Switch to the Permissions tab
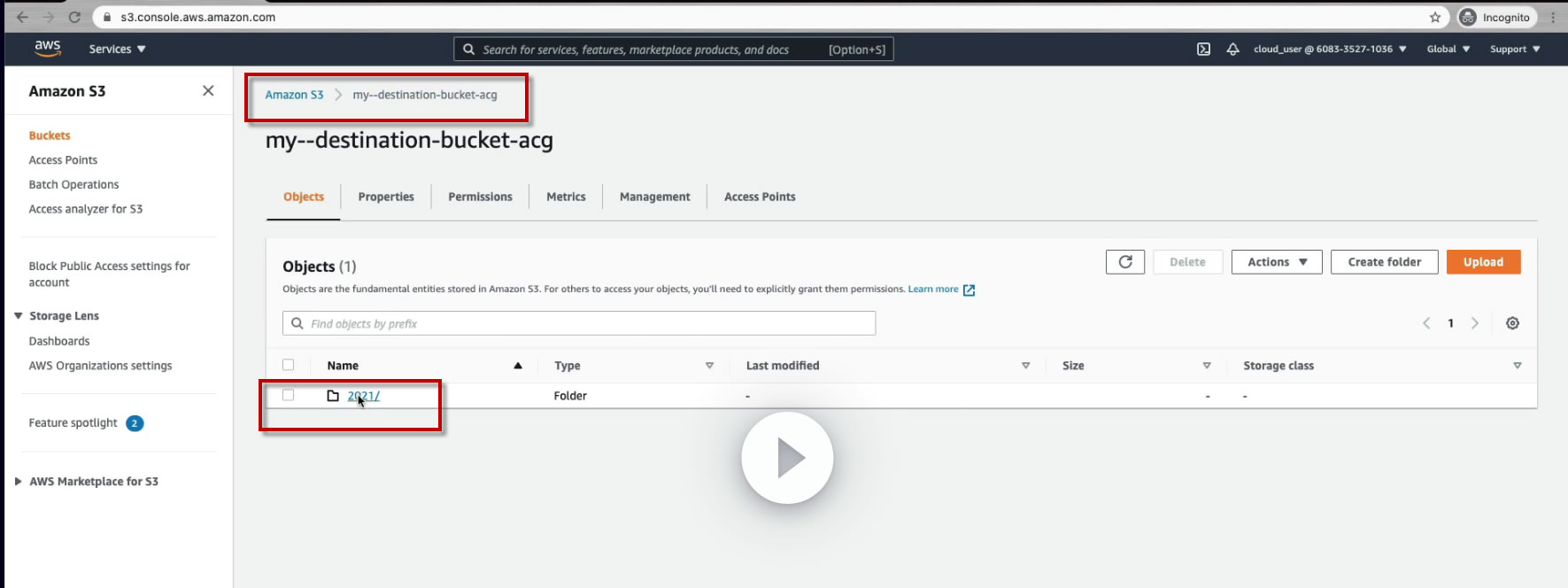 [x=480, y=197]
